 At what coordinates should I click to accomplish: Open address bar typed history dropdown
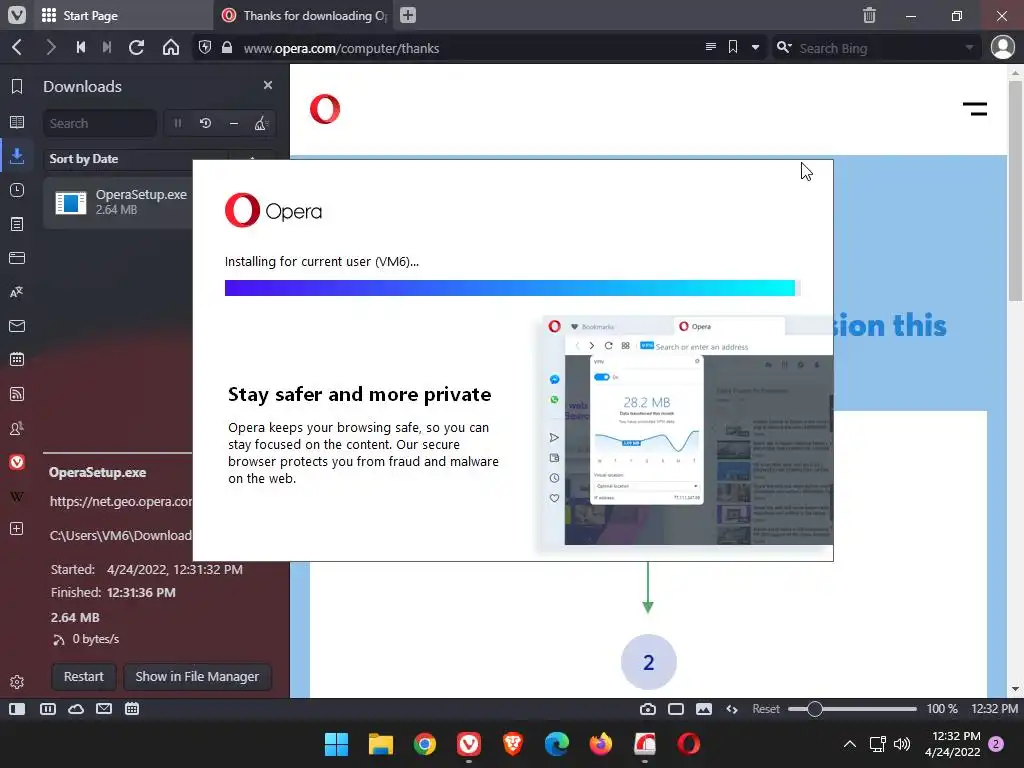coord(756,48)
